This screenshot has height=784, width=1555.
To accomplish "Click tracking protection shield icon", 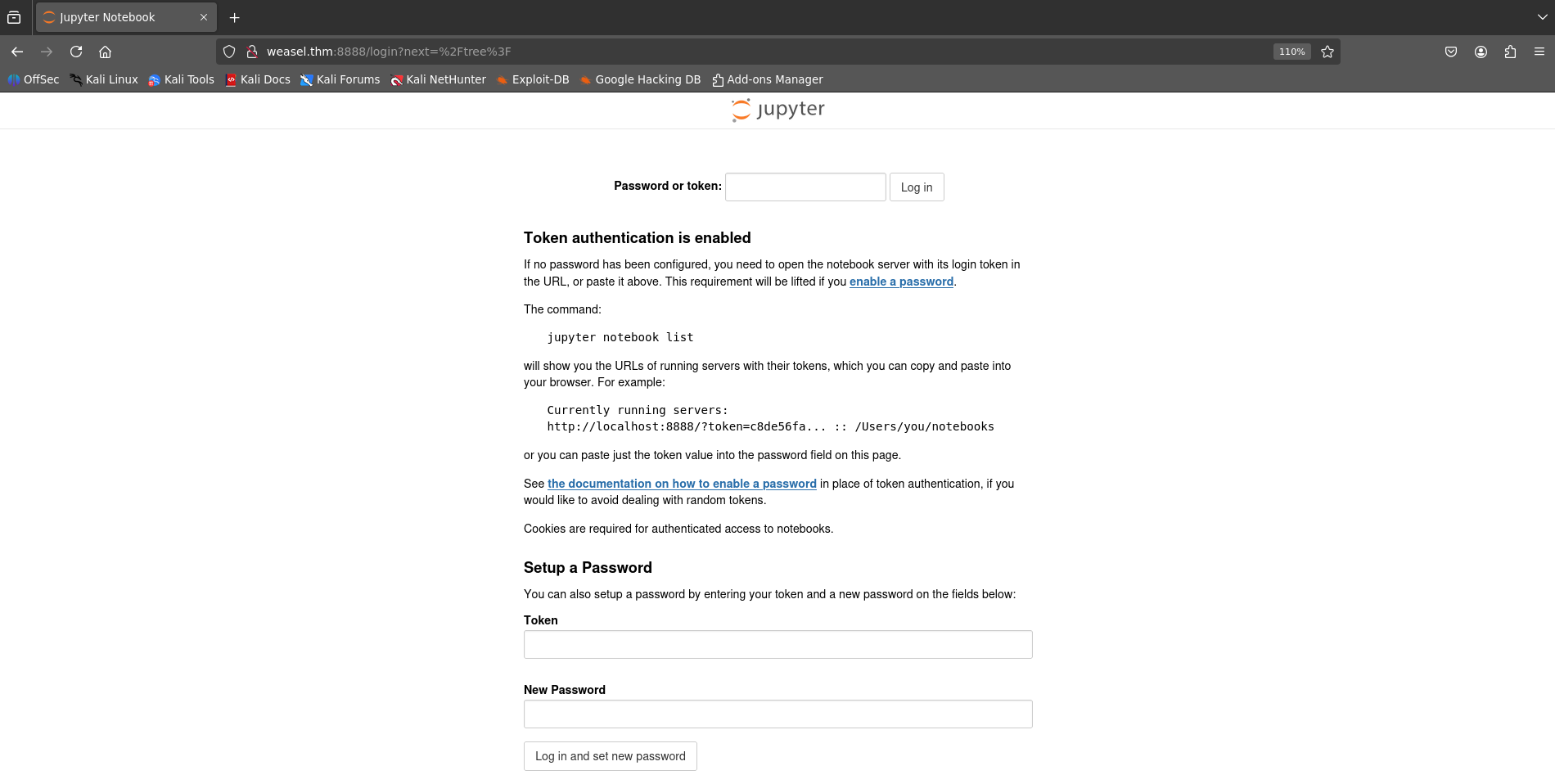I will click(229, 52).
